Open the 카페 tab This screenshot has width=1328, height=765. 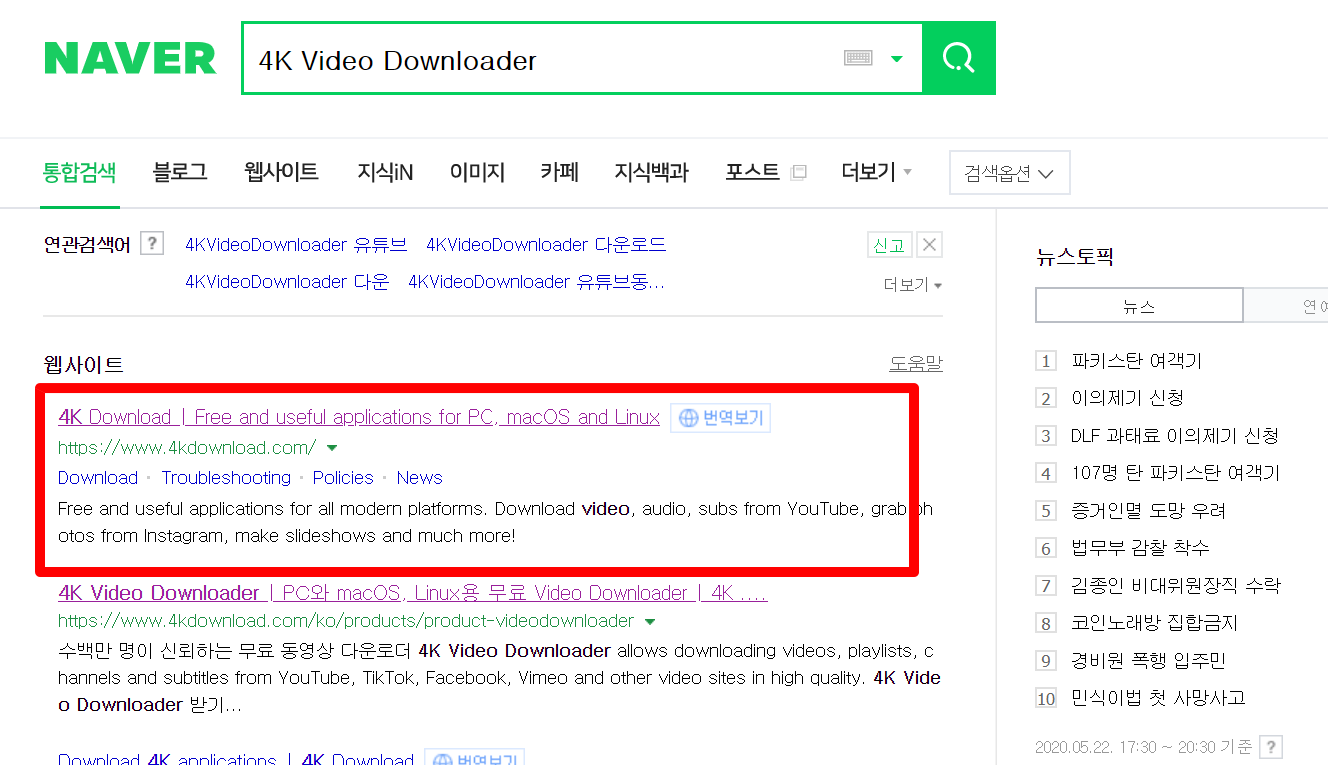coord(560,172)
